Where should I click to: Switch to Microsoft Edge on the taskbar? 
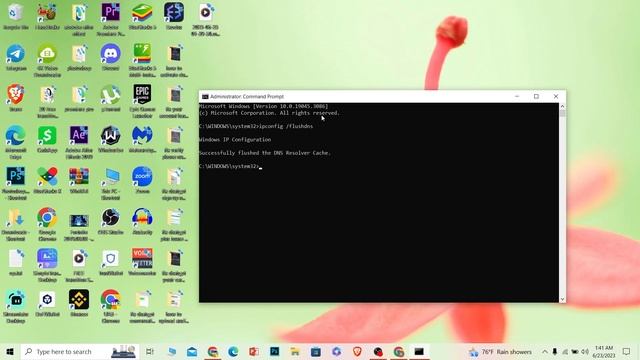point(233,351)
